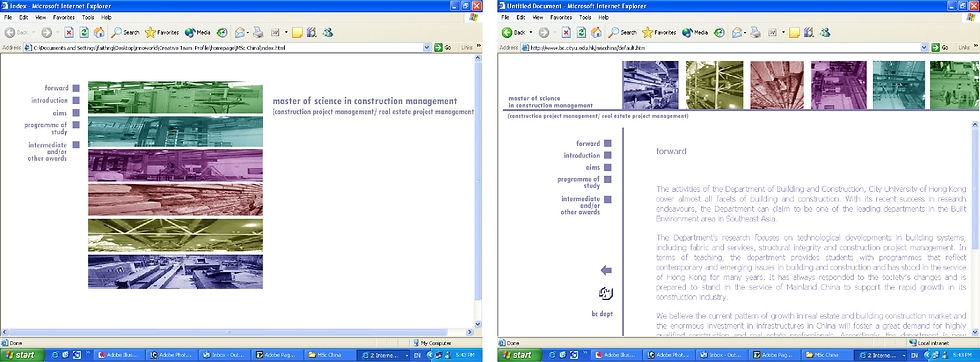Click the square next to forward on Index page
The height and width of the screenshot is (362, 980).
click(76, 89)
